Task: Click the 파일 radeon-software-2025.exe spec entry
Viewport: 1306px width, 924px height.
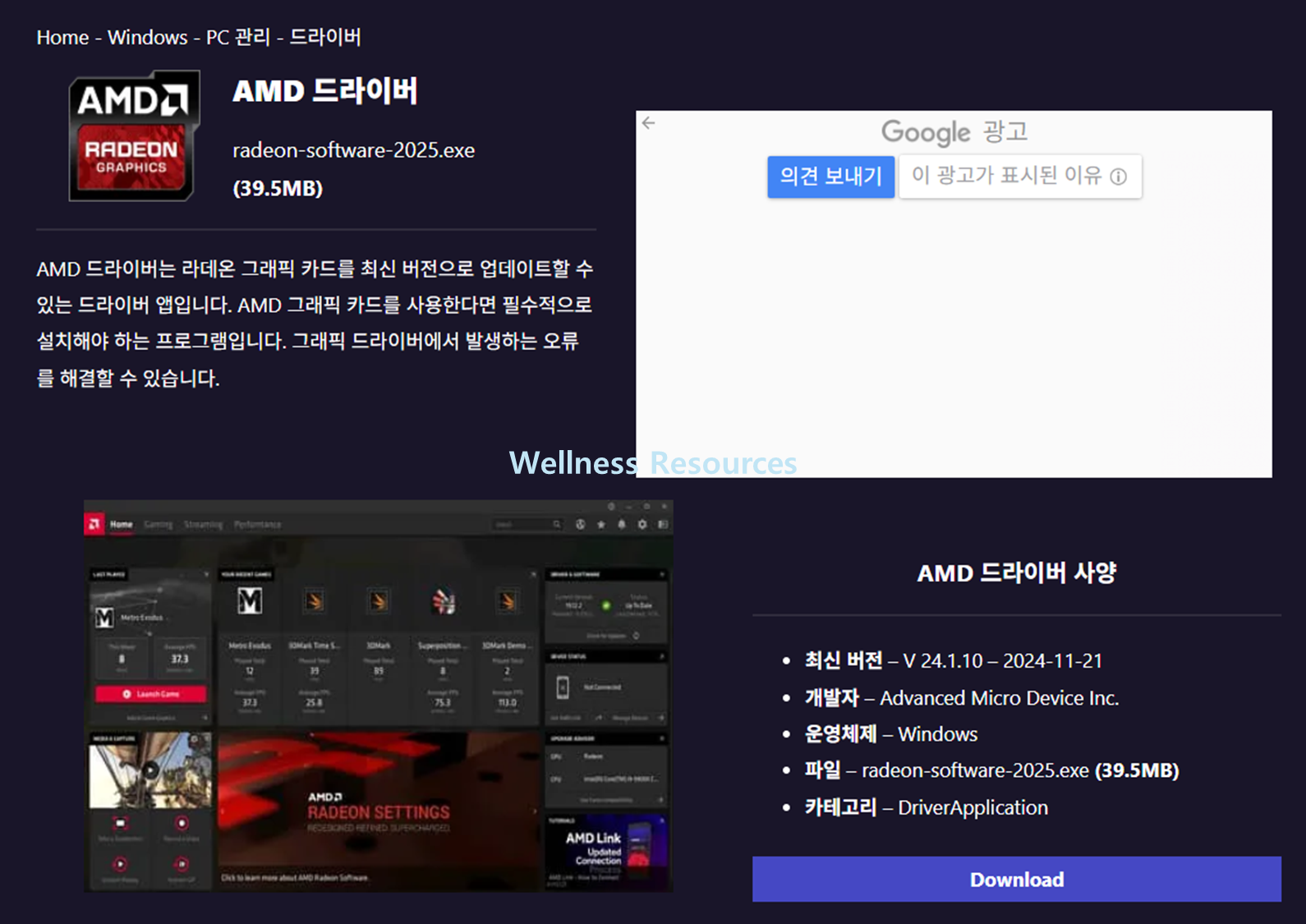Action: click(991, 770)
